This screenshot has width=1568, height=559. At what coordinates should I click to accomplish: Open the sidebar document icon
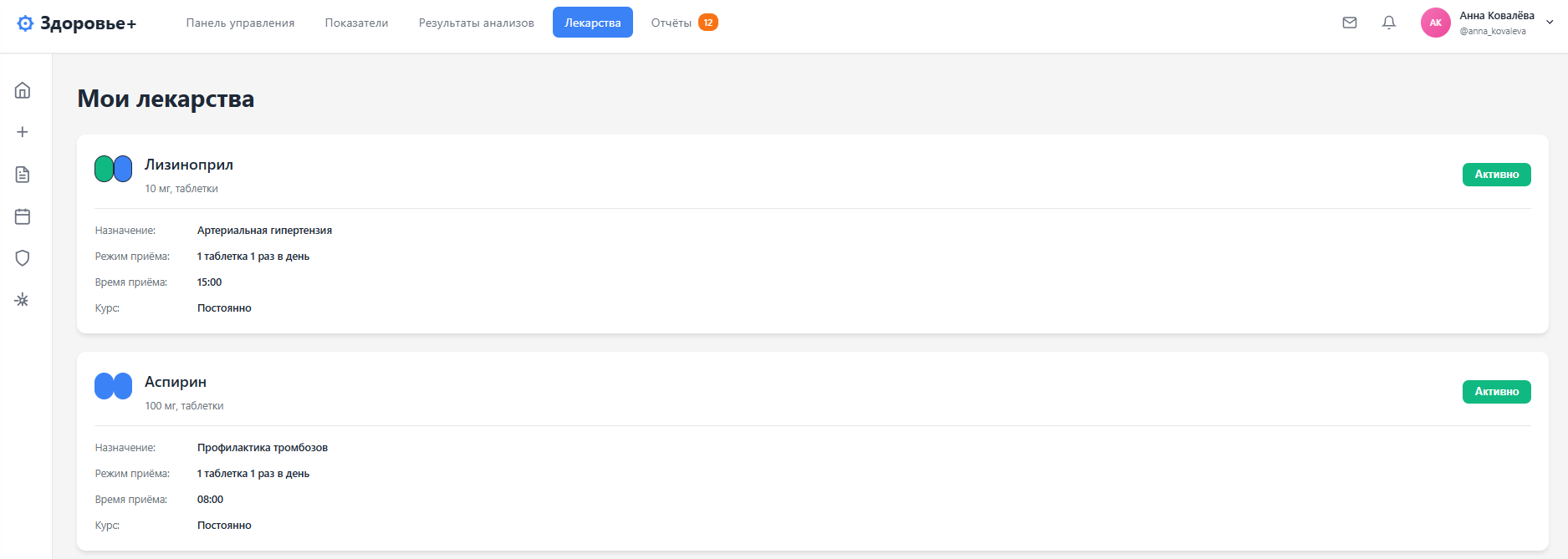(23, 175)
